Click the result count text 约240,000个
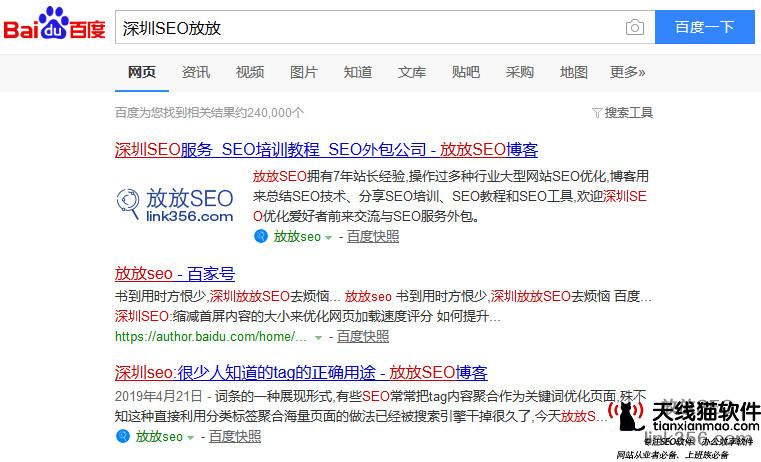Viewport: 761px width, 462px height. pyautogui.click(x=270, y=113)
